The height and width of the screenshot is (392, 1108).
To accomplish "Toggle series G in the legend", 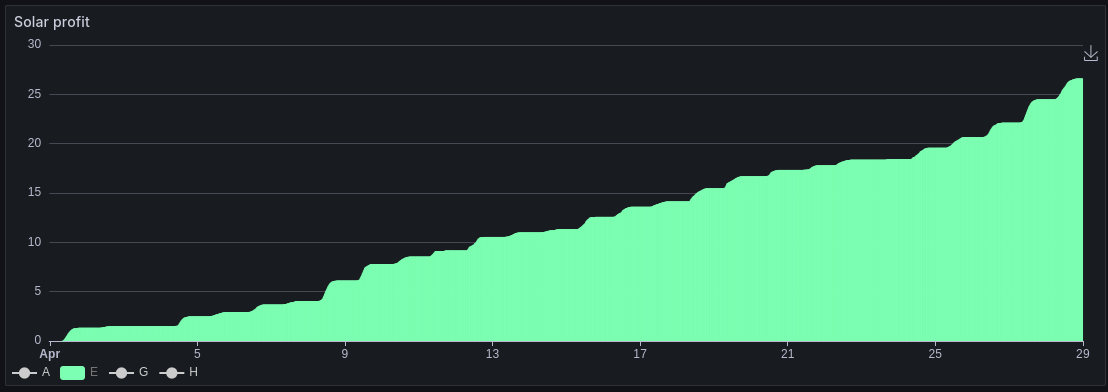I will (129, 372).
